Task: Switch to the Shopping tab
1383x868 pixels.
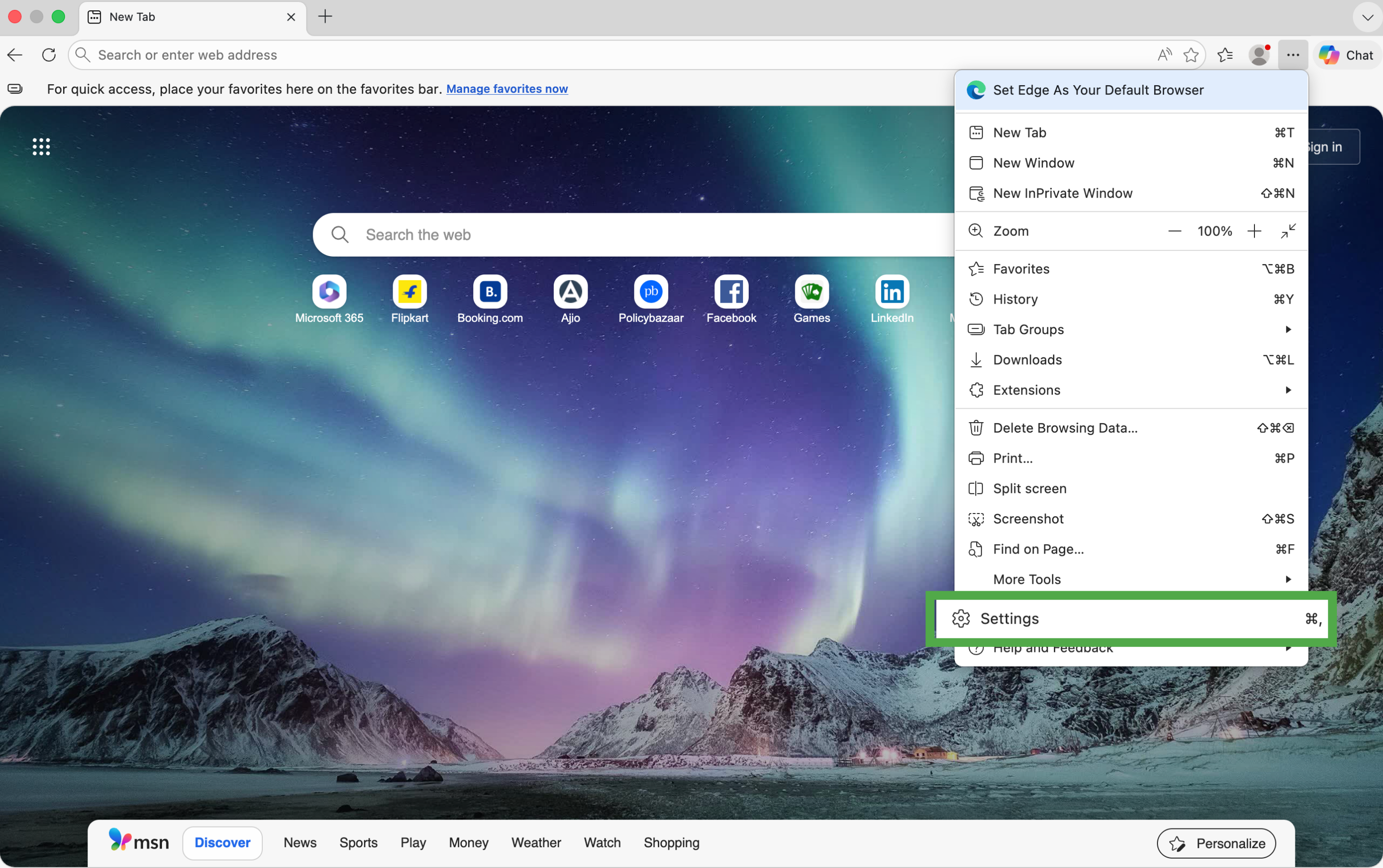Action: point(671,842)
